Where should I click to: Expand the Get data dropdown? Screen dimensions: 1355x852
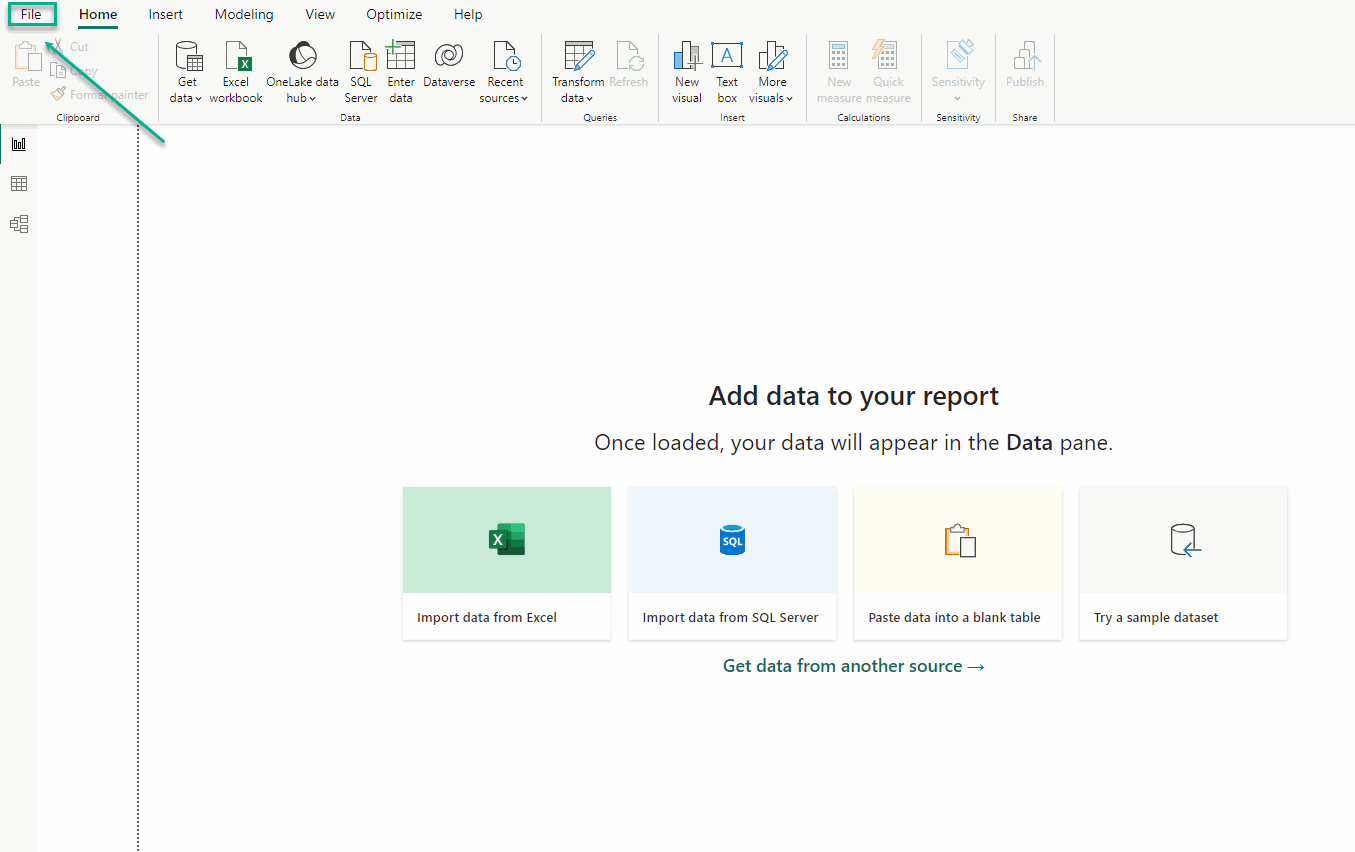point(186,98)
